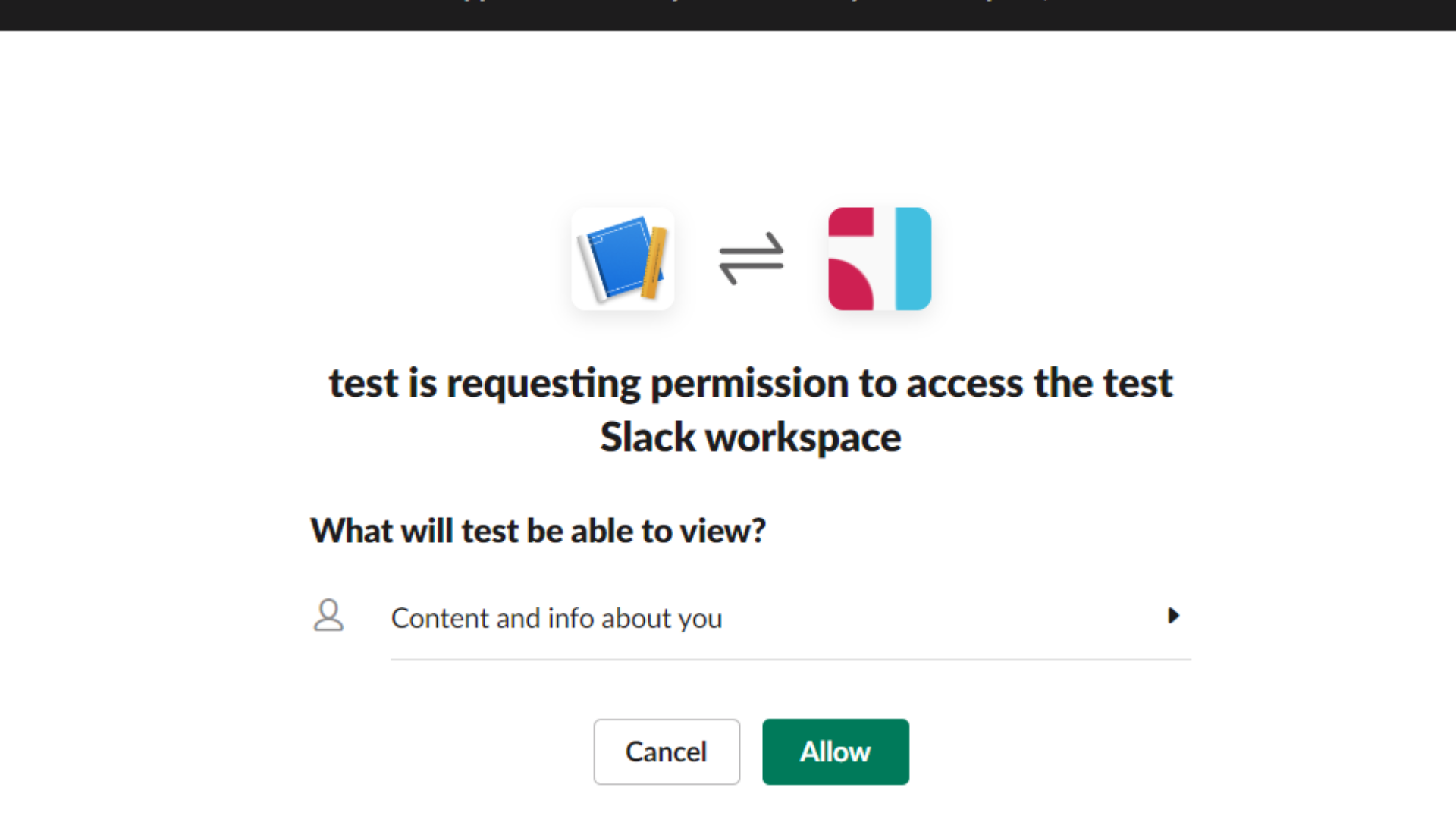The image size is (1456, 819).
Task: Click the red top-left square of the workspace logo
Action: [851, 222]
